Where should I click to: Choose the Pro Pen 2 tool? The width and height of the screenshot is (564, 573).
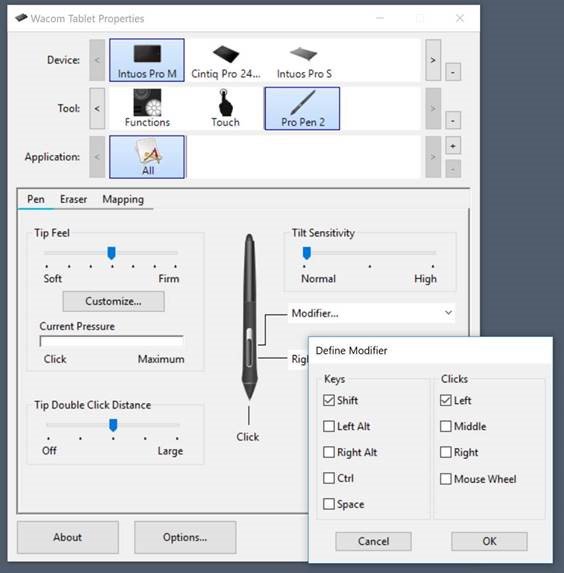click(302, 109)
